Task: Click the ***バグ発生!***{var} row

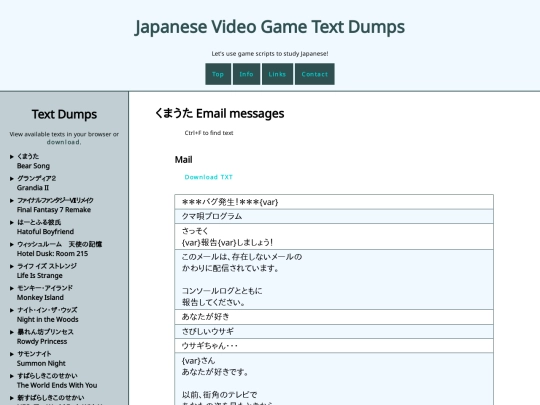Action: [x=334, y=202]
